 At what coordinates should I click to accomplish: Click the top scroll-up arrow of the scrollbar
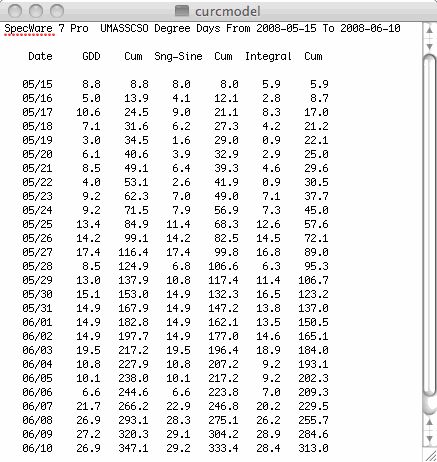429,30
